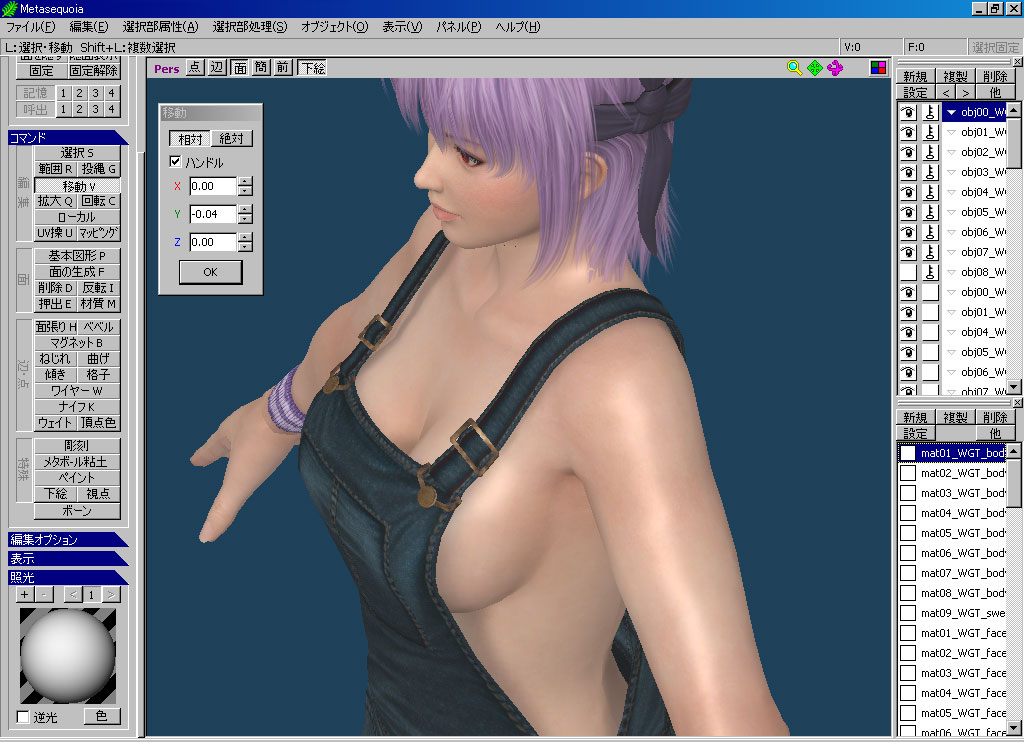Click Settings (設定) in the object panel
The height and width of the screenshot is (742, 1024).
(x=916, y=92)
